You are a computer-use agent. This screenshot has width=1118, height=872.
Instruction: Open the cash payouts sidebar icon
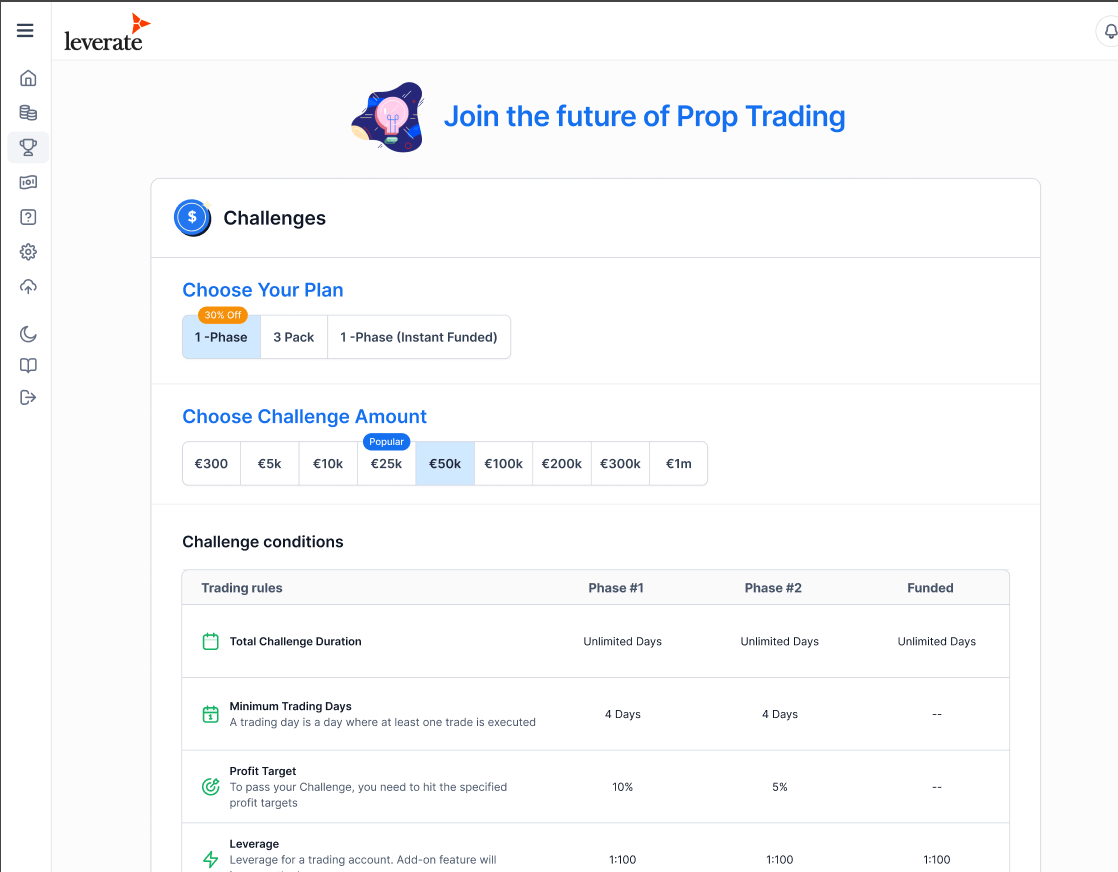tap(28, 182)
